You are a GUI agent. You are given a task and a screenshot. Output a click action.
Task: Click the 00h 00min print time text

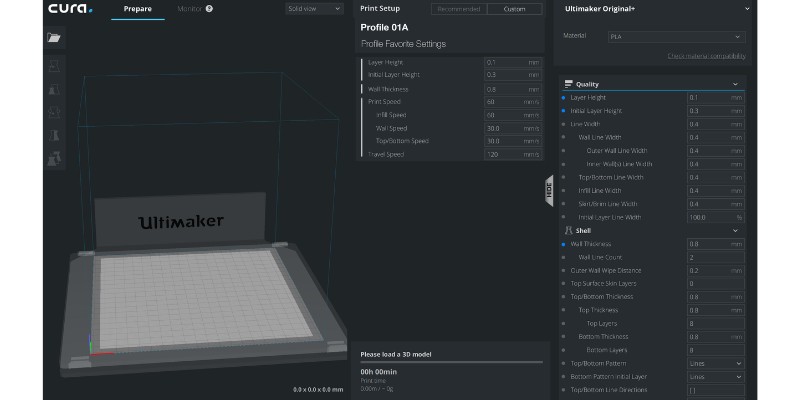pyautogui.click(x=379, y=372)
